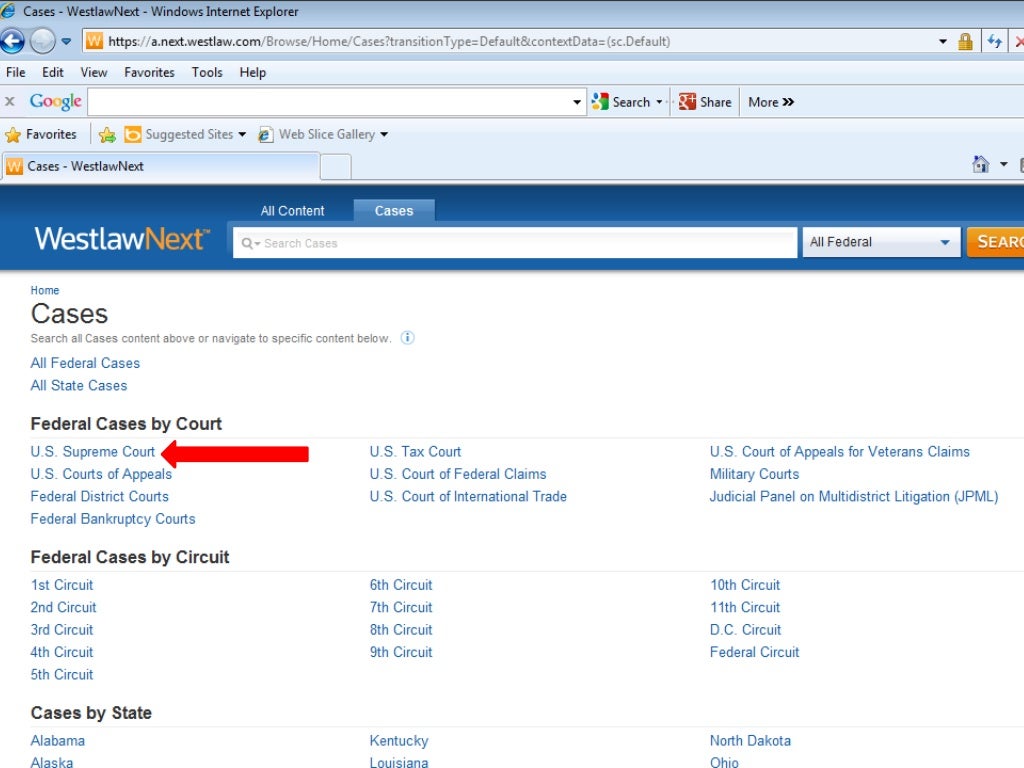Open U.S. Court of Federal Claims link
1024x768 pixels.
tap(458, 474)
